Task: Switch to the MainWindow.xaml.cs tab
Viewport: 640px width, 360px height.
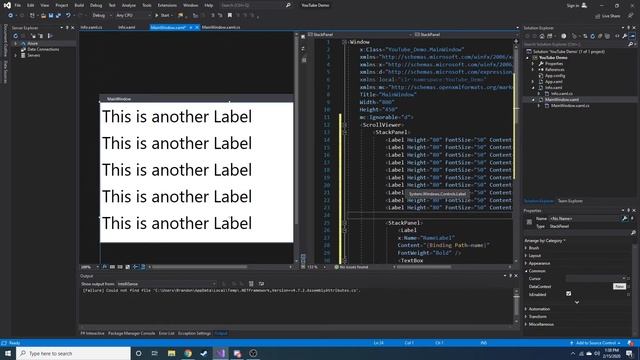Action: tap(221, 27)
